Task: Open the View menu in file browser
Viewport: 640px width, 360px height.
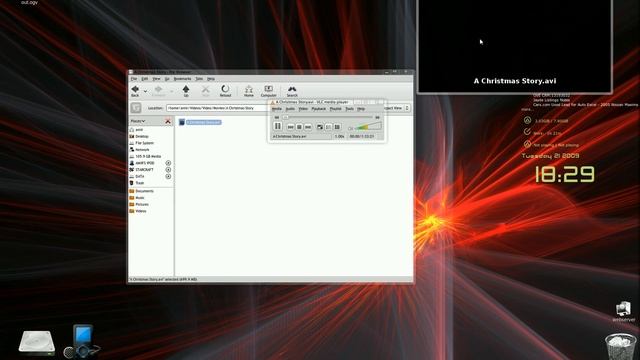Action: coord(156,79)
